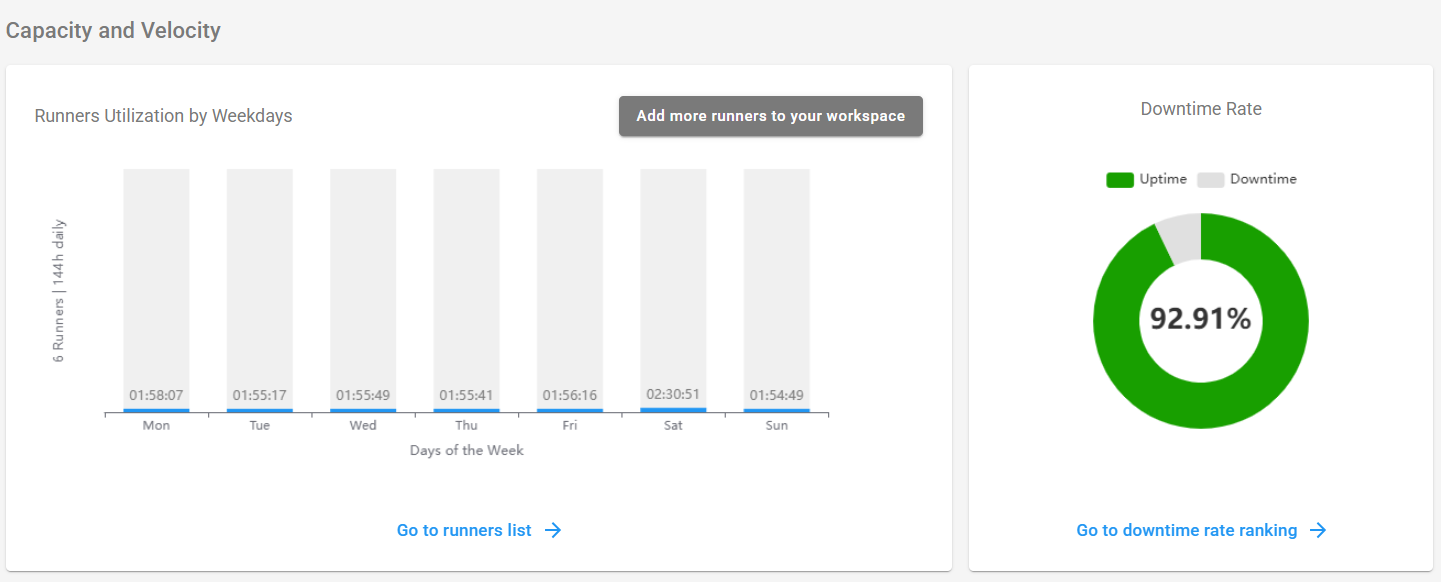
Task: Click the arrow icon beside downtime rate ranking
Action: (1318, 530)
